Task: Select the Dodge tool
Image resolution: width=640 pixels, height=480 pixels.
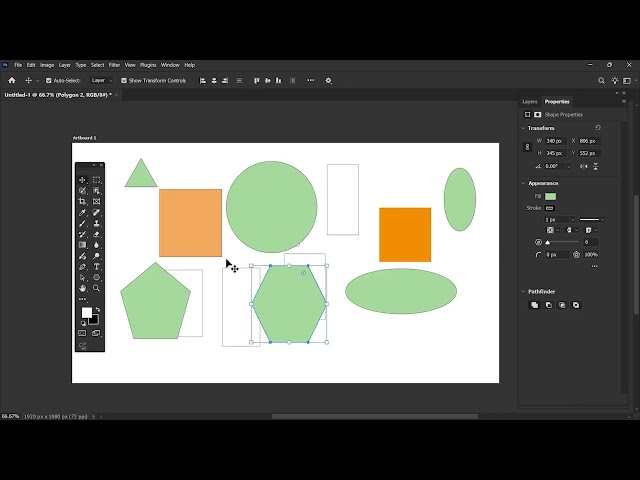Action: point(96,256)
